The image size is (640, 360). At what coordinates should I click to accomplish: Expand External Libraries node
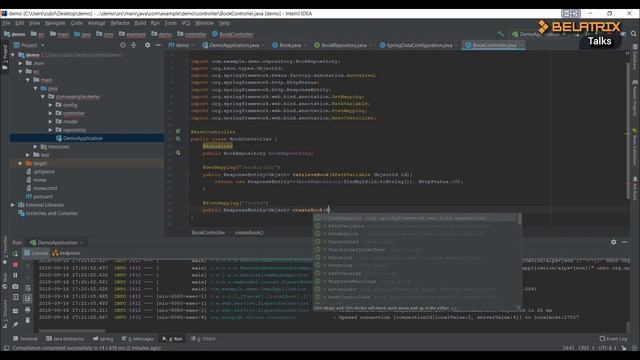pos(13,205)
